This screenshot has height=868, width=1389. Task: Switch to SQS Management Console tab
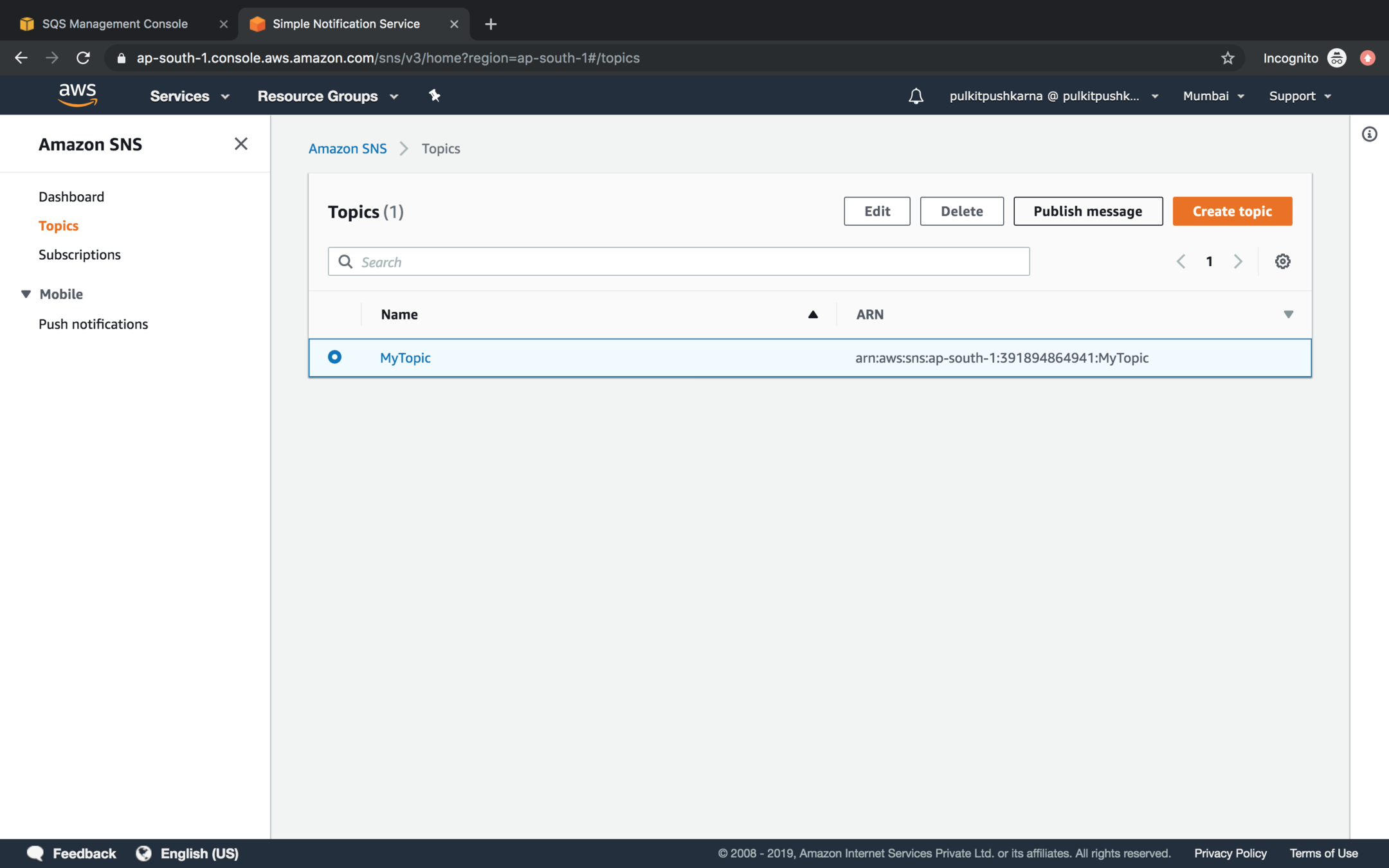[114, 24]
